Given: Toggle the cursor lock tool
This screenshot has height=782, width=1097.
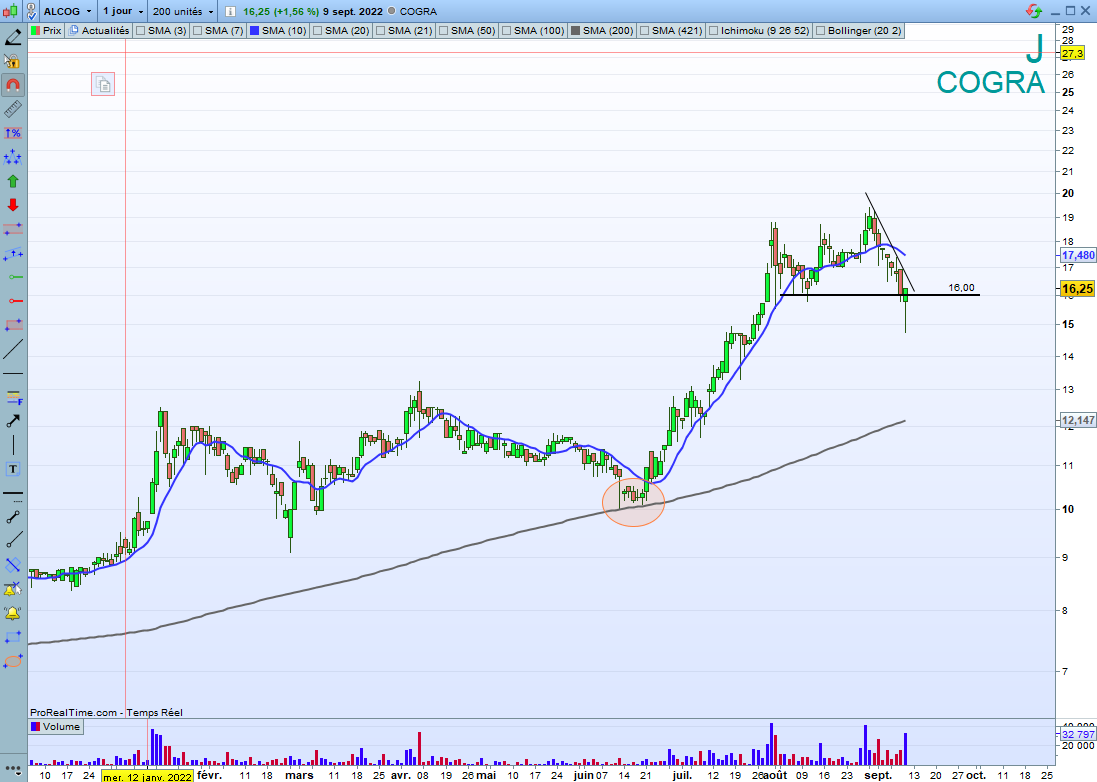Looking at the screenshot, I should pyautogui.click(x=13, y=62).
